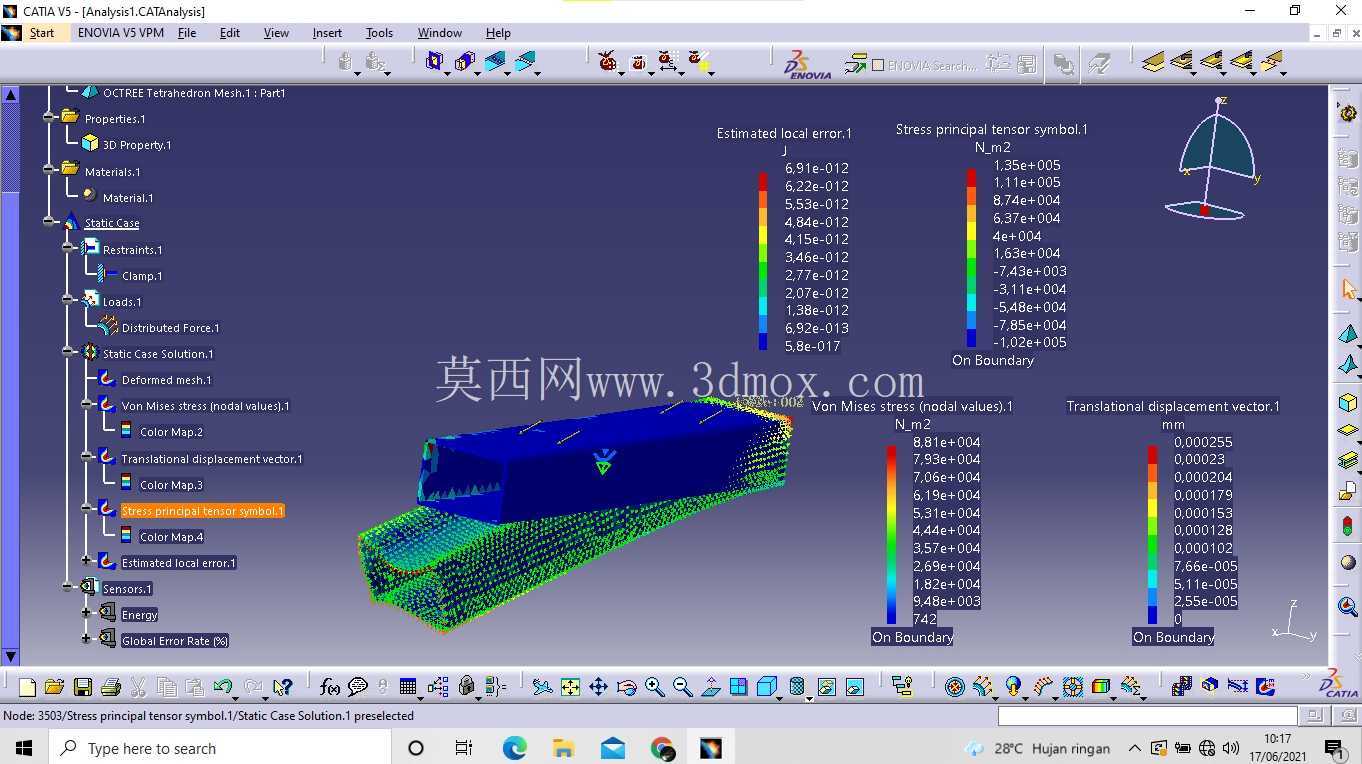
Task: Click the Zoom In magnifier
Action: 654,687
